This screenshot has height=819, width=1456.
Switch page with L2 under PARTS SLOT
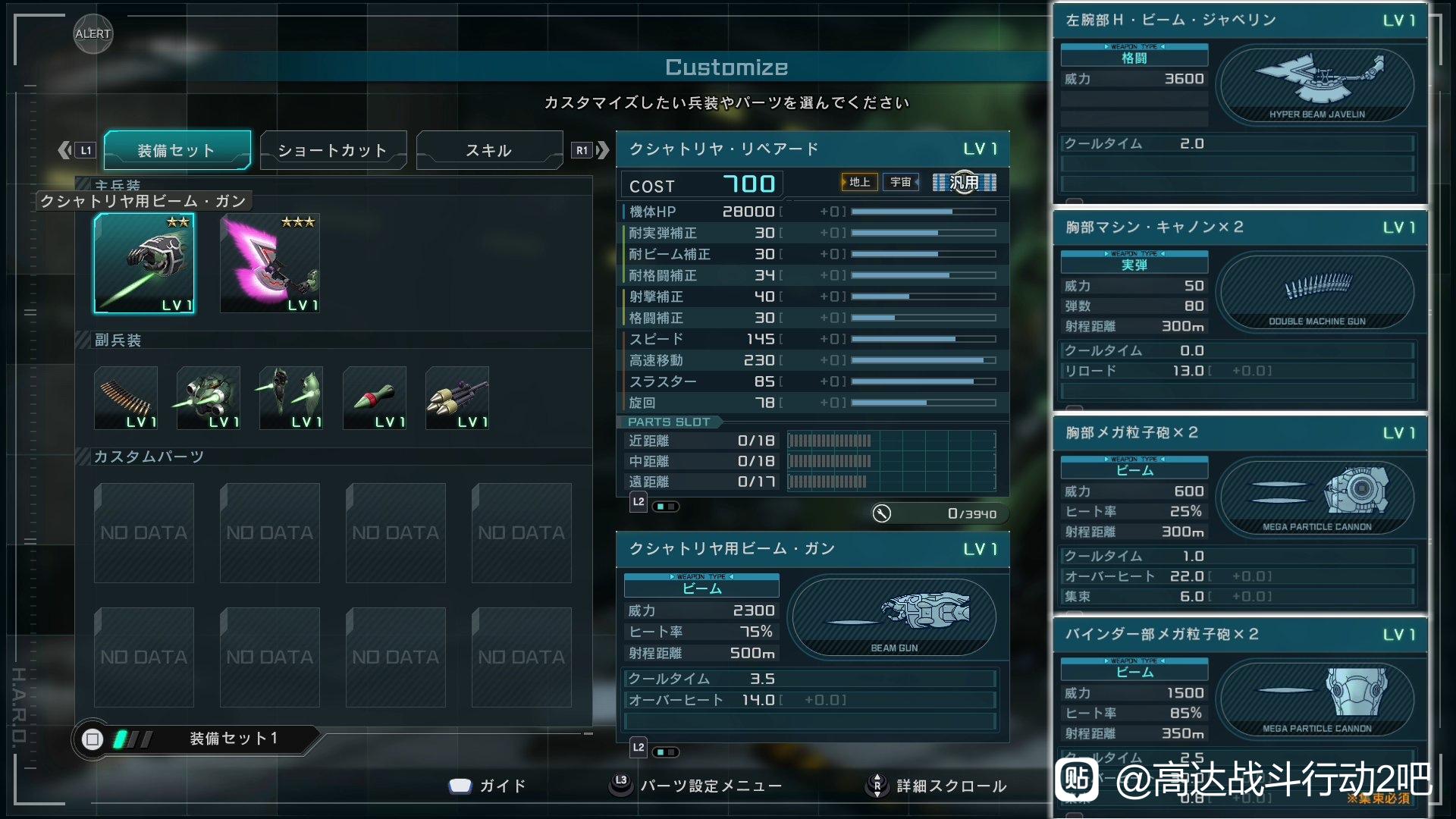639,502
